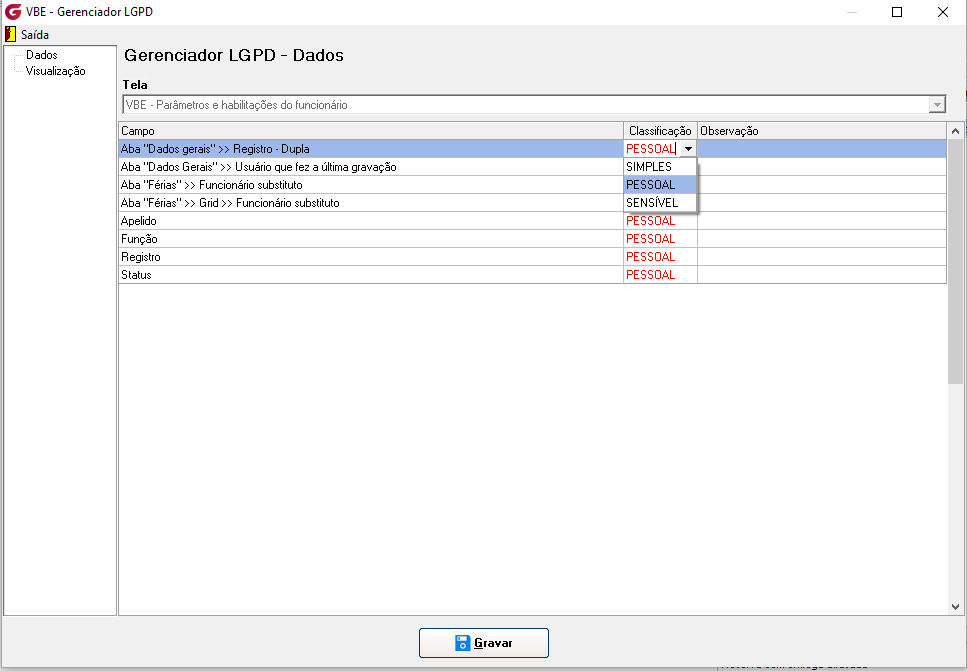
Task: Select Visualização in the left tree
Action: (56, 71)
